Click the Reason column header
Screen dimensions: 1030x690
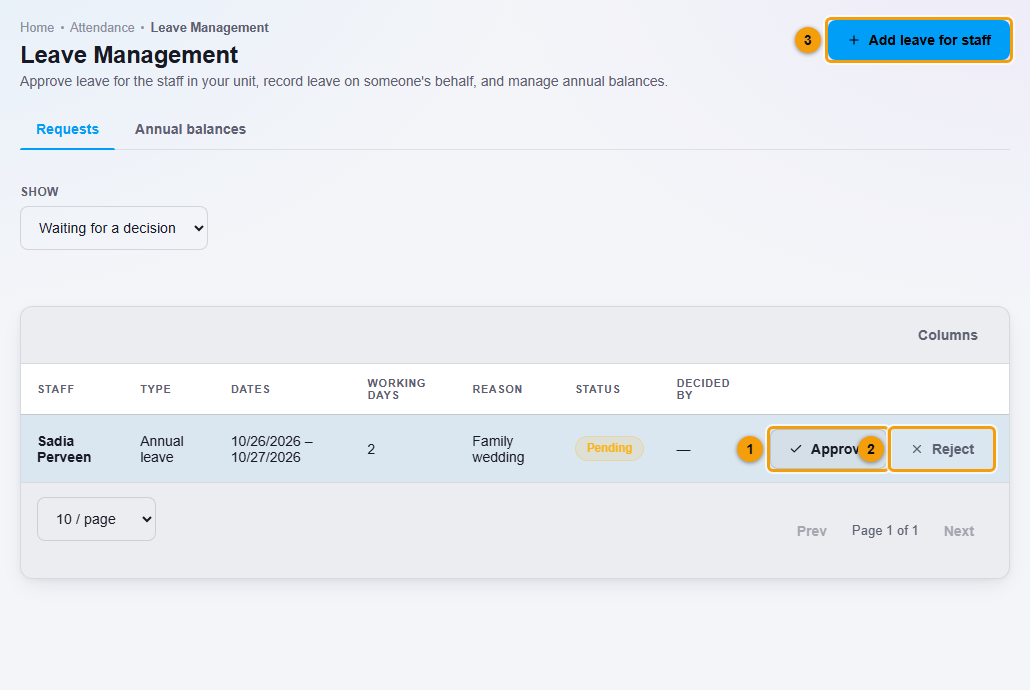pyautogui.click(x=497, y=389)
